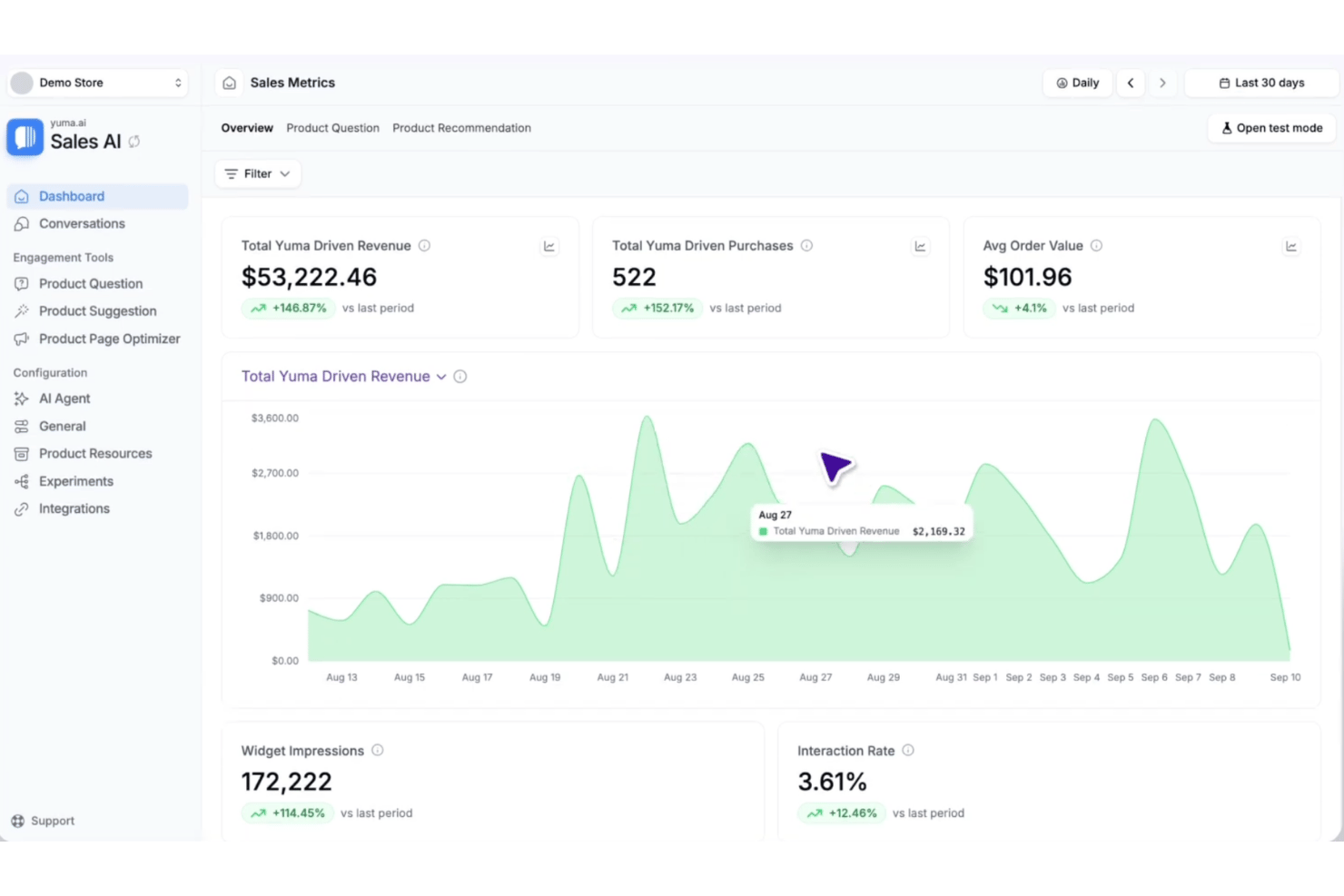This screenshot has width=1344, height=896.
Task: Click the home icon beside Sales Metrics
Action: (x=230, y=83)
